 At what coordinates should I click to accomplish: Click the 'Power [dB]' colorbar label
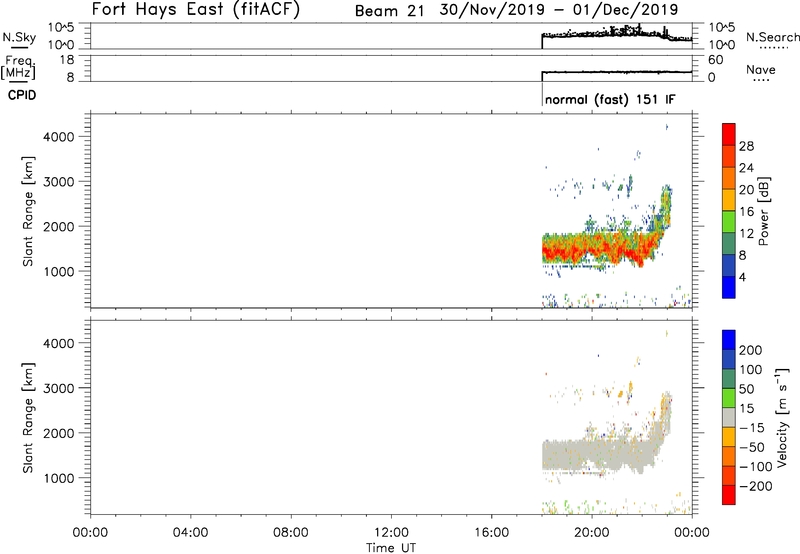pyautogui.click(x=764, y=211)
